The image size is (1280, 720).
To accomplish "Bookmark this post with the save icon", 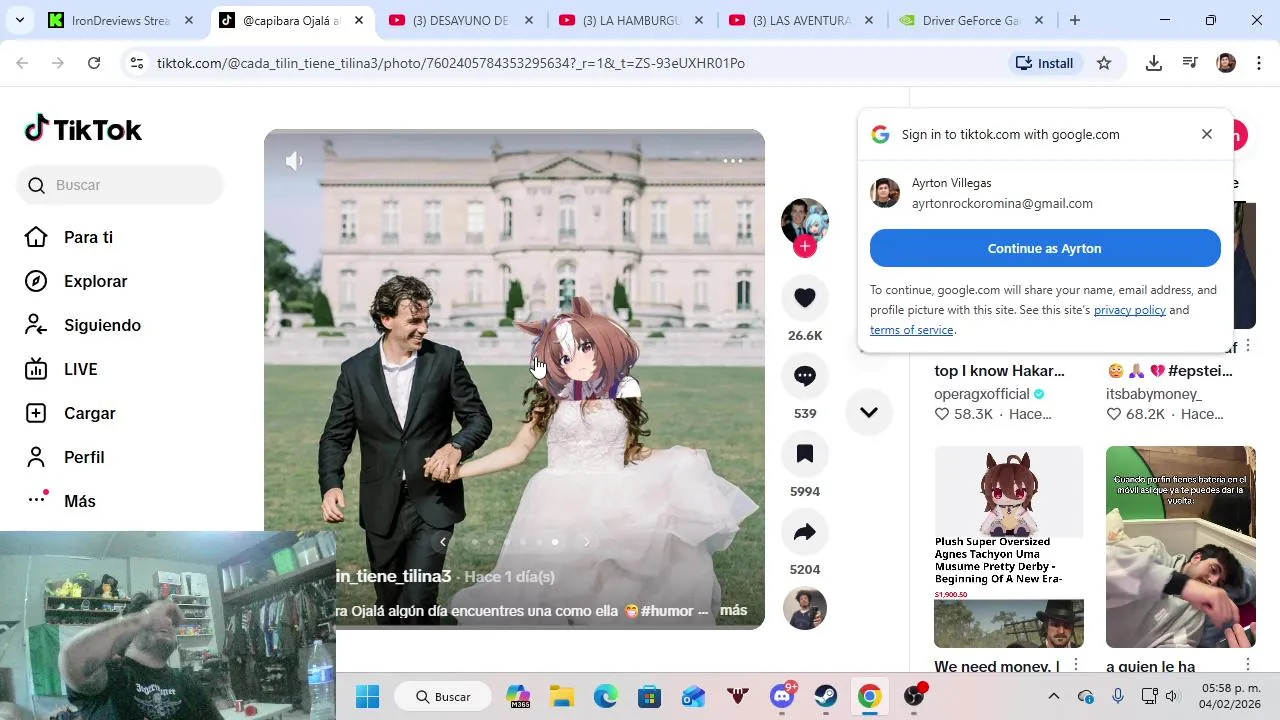I will (805, 454).
